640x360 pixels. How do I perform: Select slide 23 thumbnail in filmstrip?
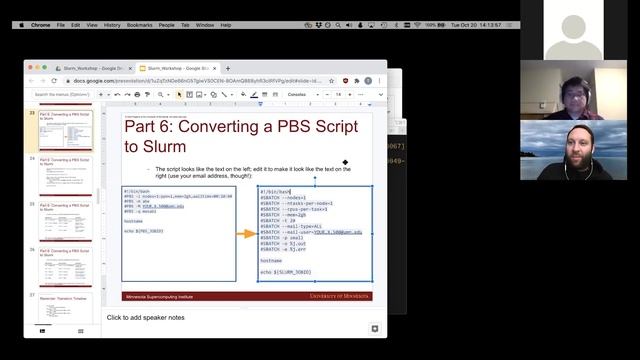66,130
